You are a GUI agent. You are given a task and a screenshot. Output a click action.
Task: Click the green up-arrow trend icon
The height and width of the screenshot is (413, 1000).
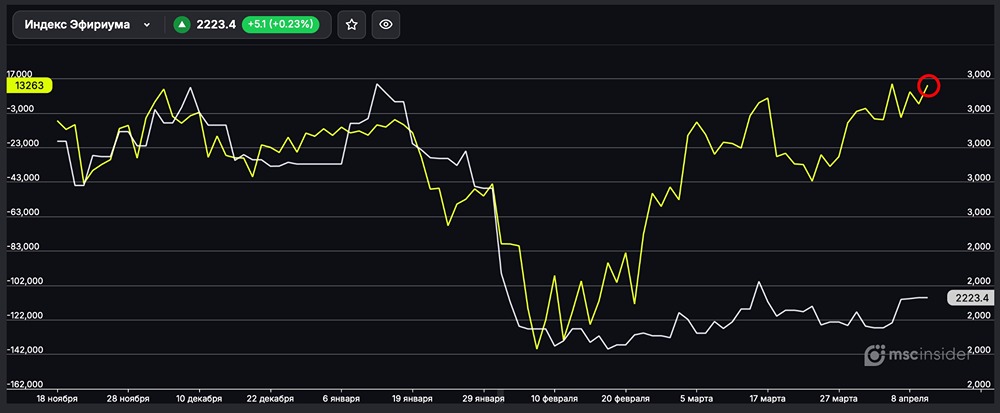click(x=182, y=25)
